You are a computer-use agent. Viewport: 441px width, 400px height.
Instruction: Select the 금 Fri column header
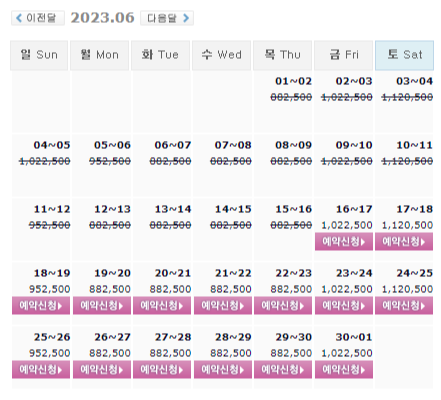343,55
